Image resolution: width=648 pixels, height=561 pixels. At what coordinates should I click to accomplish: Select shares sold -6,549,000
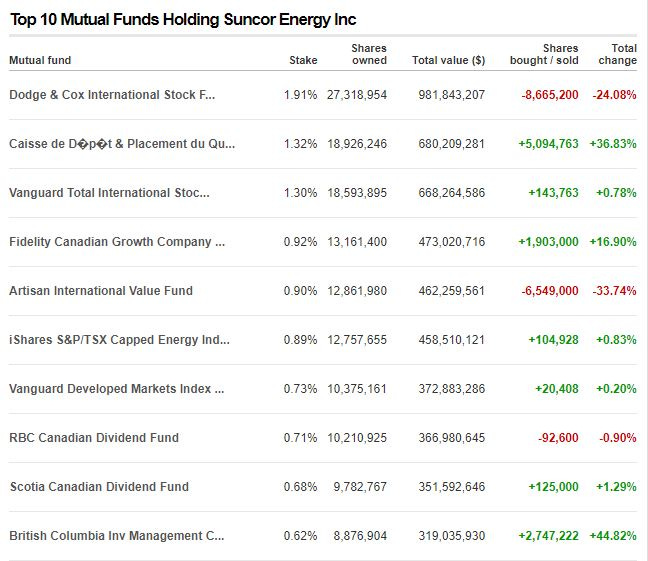[x=550, y=291]
